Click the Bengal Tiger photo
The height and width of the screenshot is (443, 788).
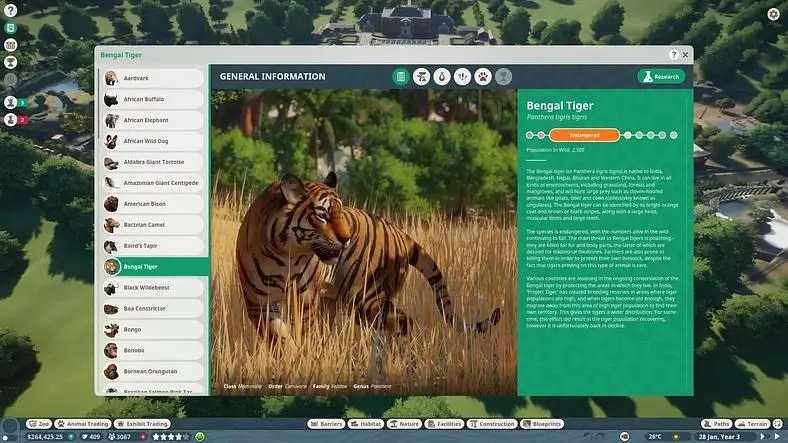[364, 243]
